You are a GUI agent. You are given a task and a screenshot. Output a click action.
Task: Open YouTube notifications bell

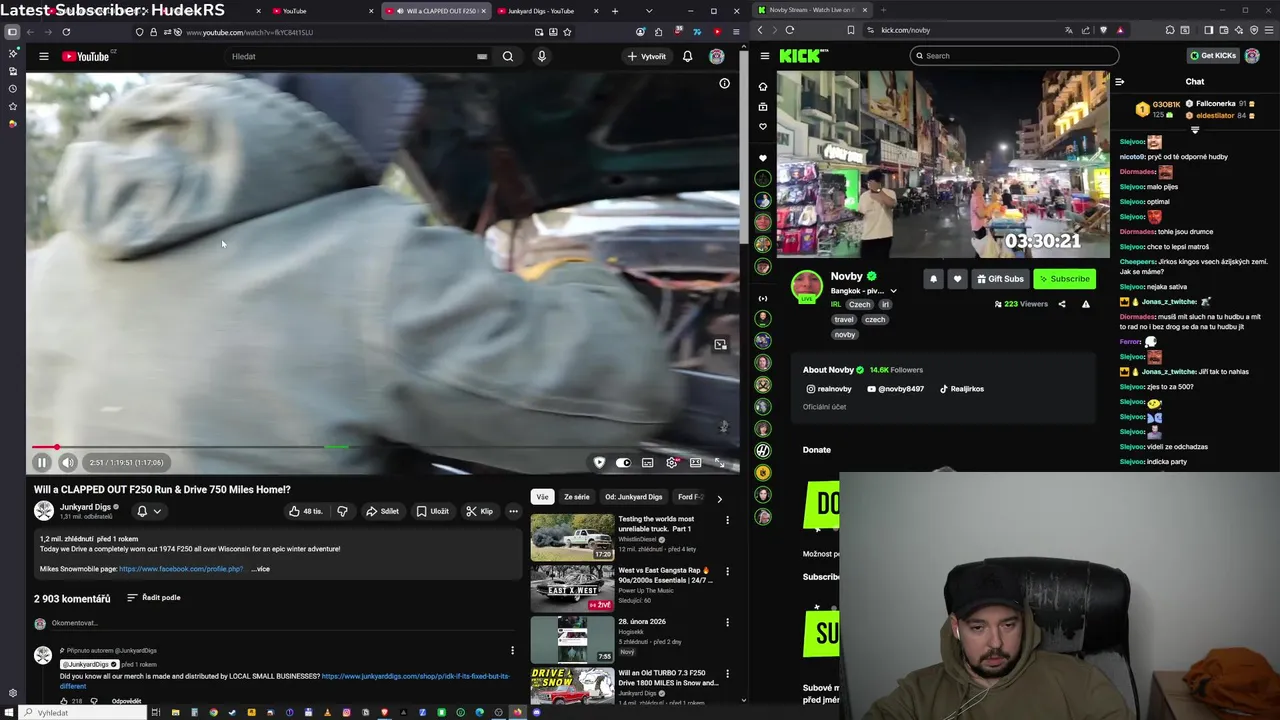(687, 56)
